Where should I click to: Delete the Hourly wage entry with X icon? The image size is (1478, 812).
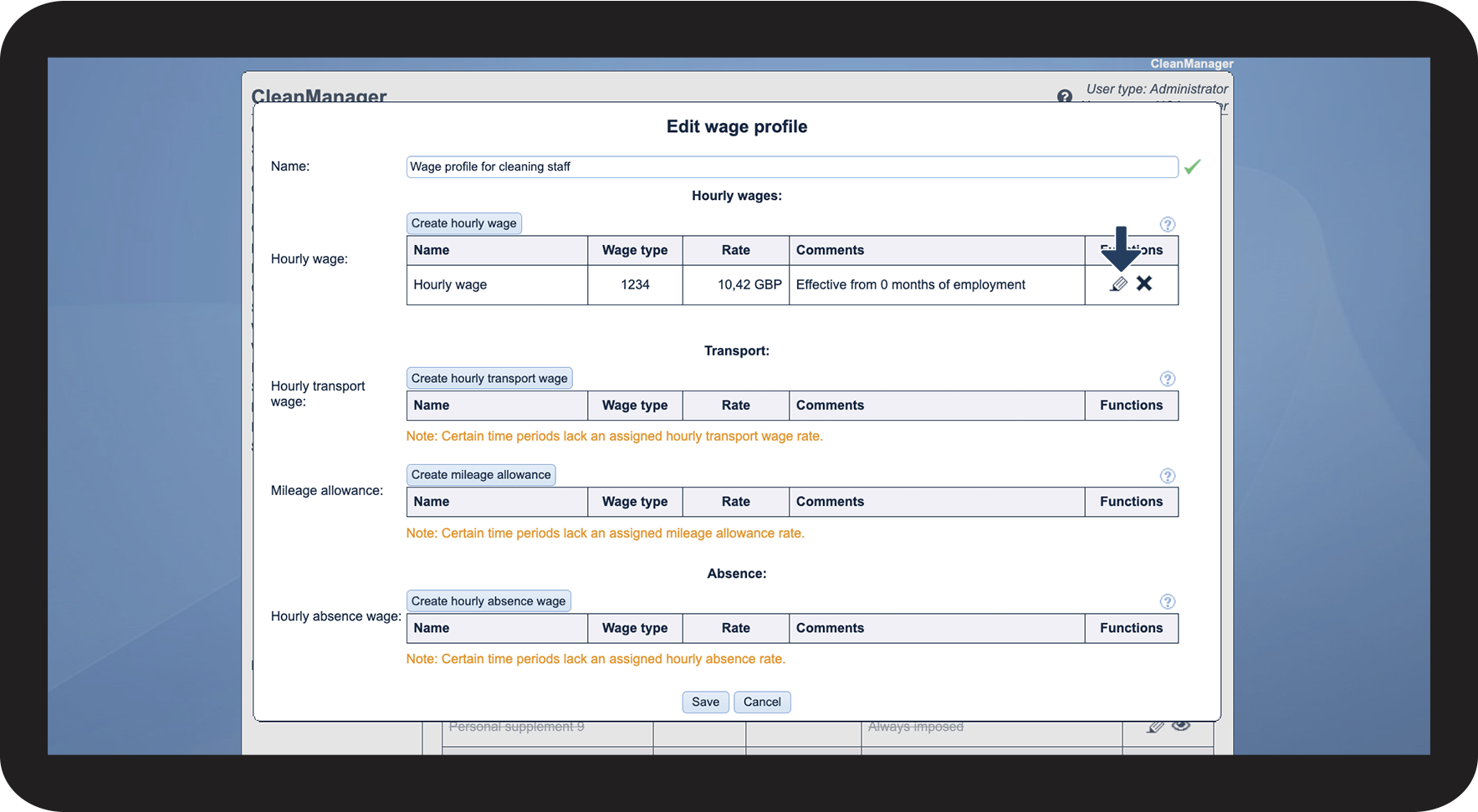click(x=1144, y=283)
